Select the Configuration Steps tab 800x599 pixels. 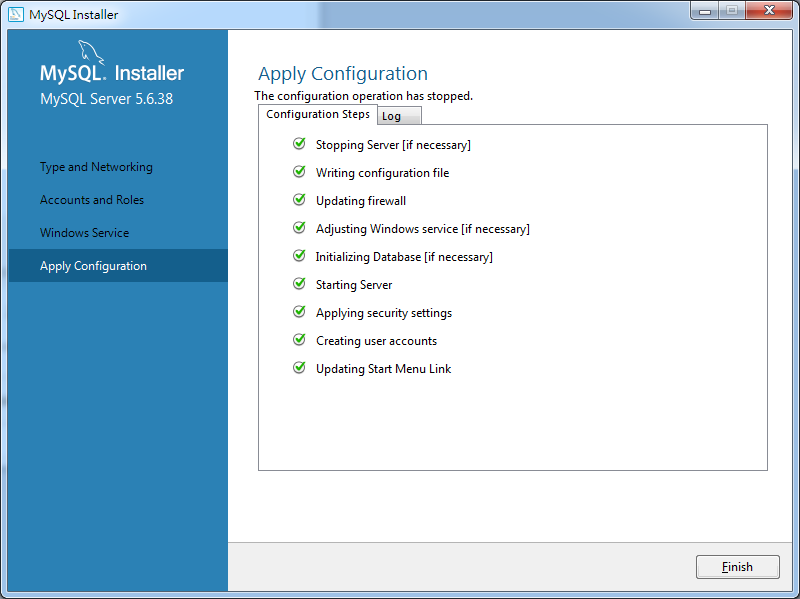[x=318, y=114]
